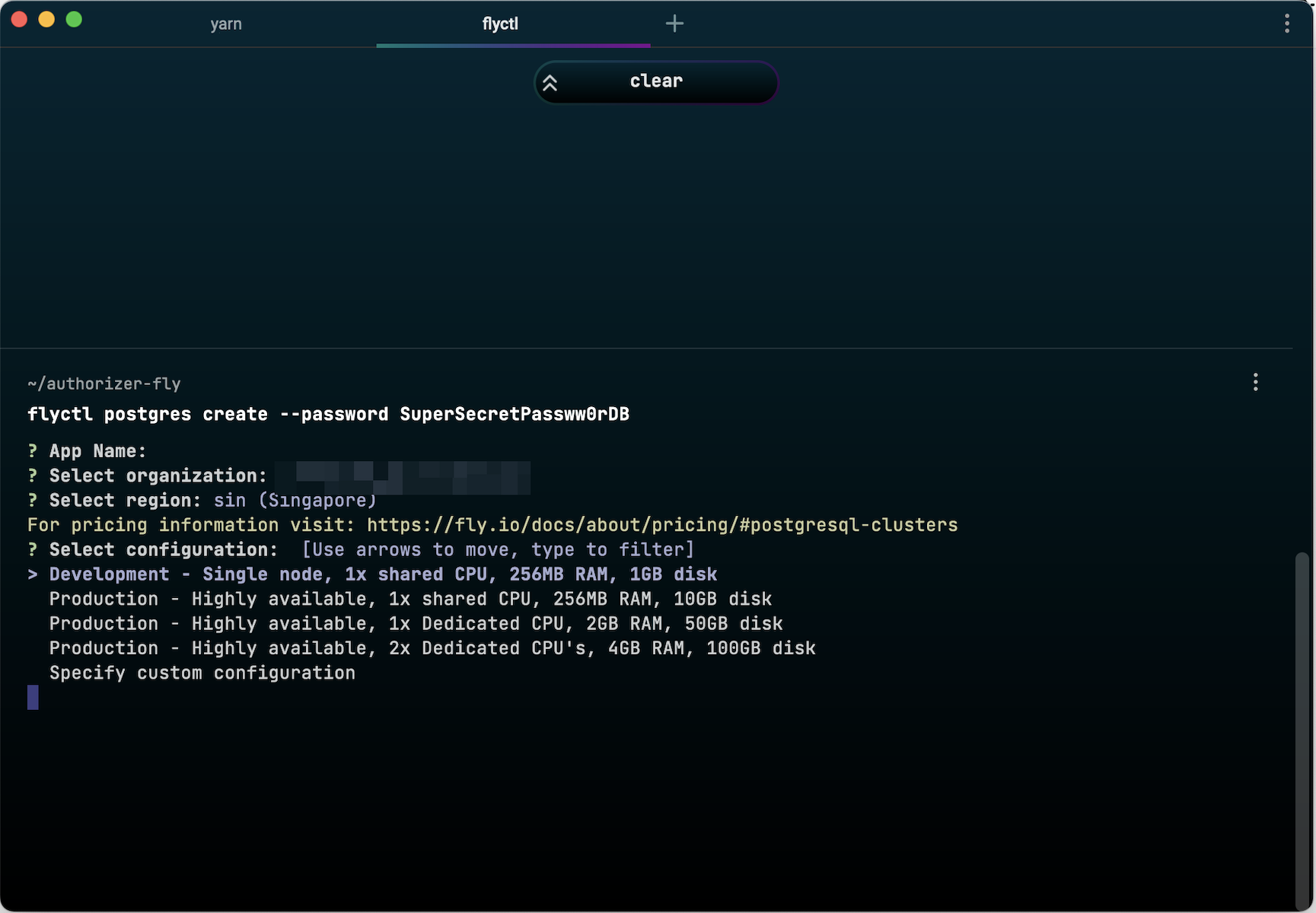This screenshot has width=1316, height=913.
Task: Choose Specify custom configuration option
Action: [202, 673]
